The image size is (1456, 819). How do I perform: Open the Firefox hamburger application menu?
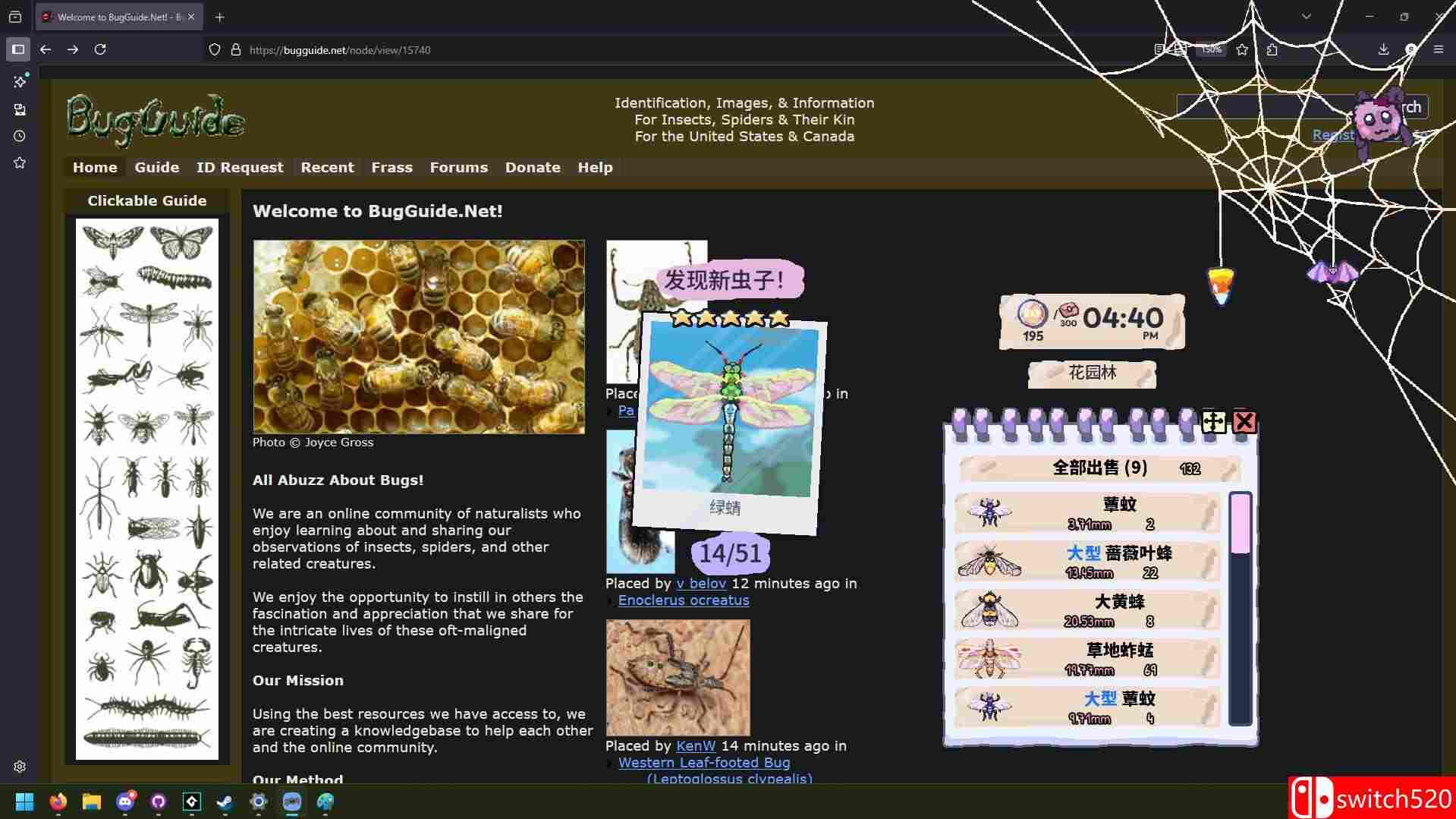click(x=1438, y=50)
